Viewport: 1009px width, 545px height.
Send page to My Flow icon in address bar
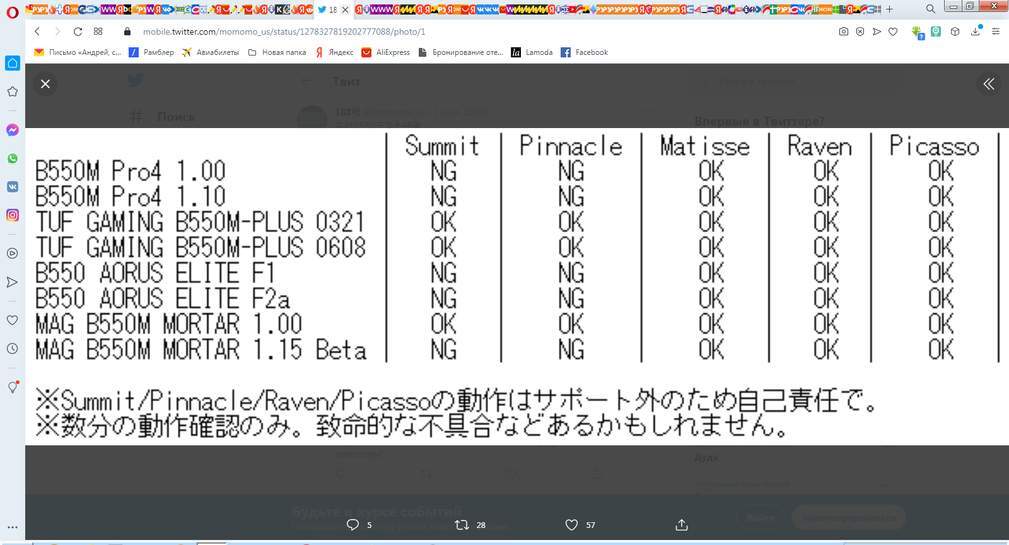pyautogui.click(x=876, y=32)
